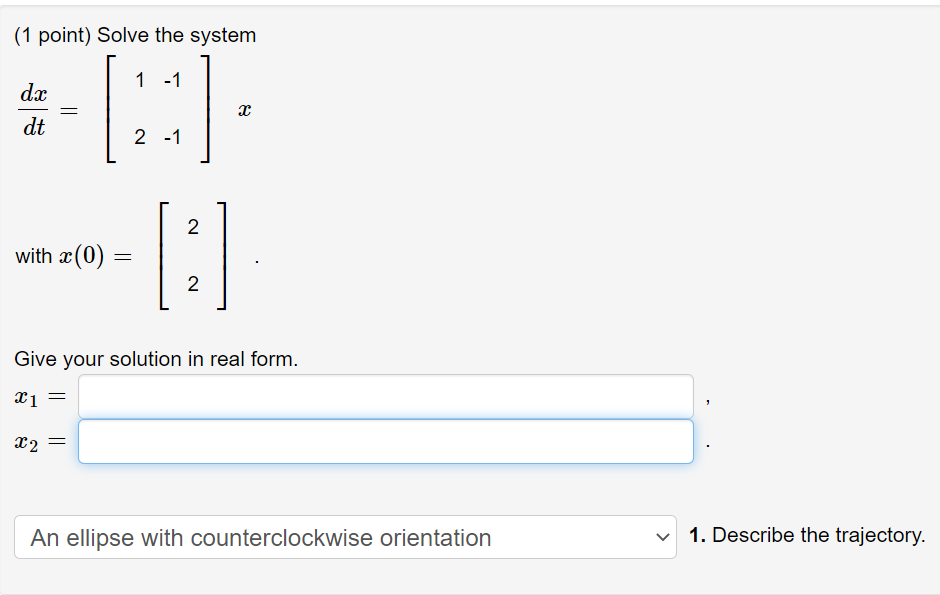Viewport: 940px width, 595px height.
Task: Click the x1 answer input field
Action: click(x=385, y=396)
